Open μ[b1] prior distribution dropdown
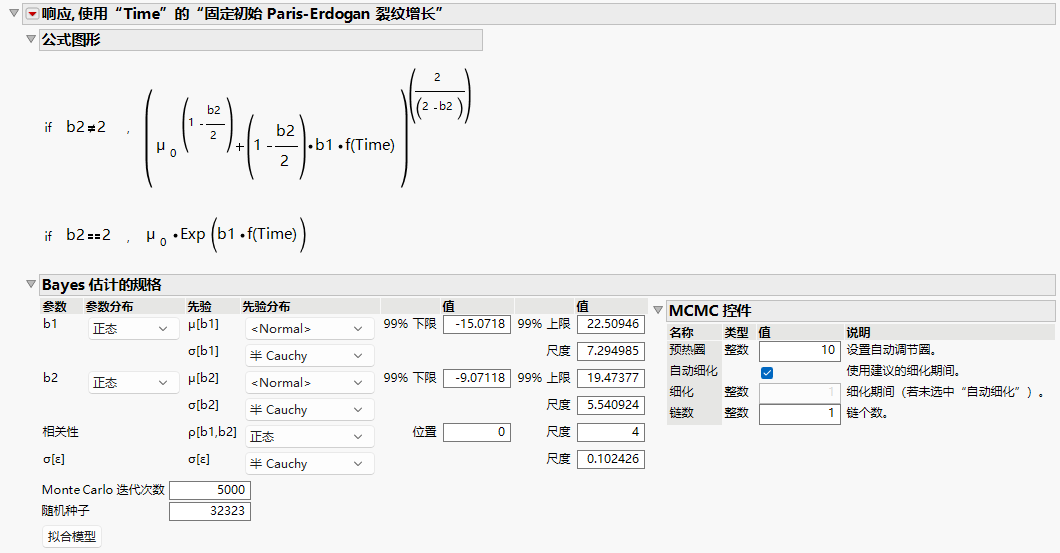1060x553 pixels. tap(309, 329)
